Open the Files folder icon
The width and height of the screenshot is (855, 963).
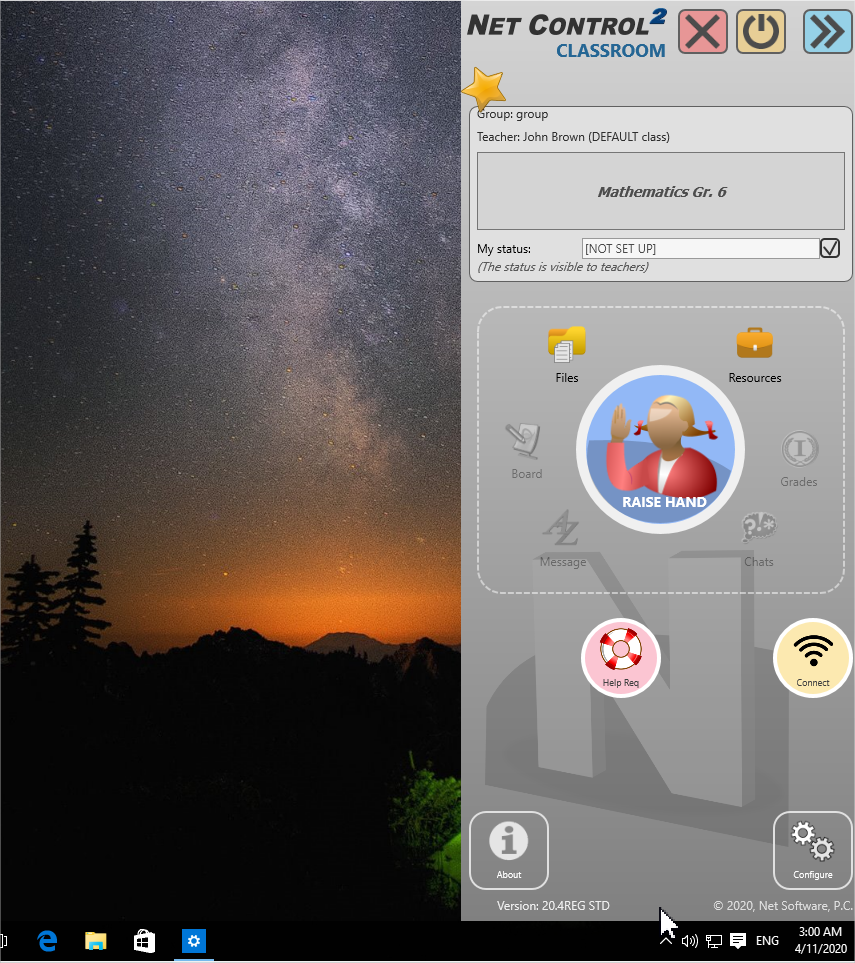pos(566,355)
